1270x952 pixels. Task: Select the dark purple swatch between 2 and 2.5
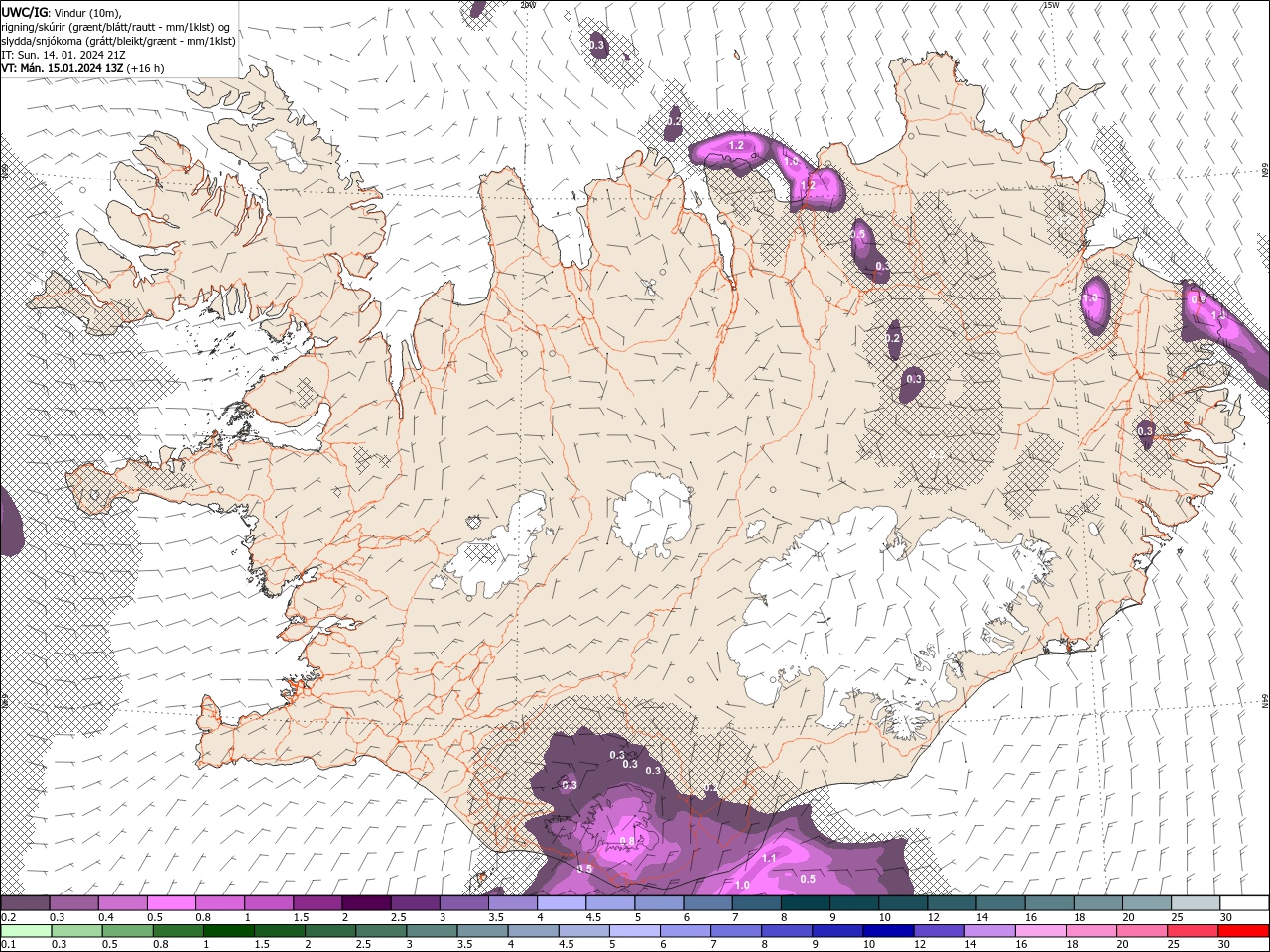[x=365, y=903]
